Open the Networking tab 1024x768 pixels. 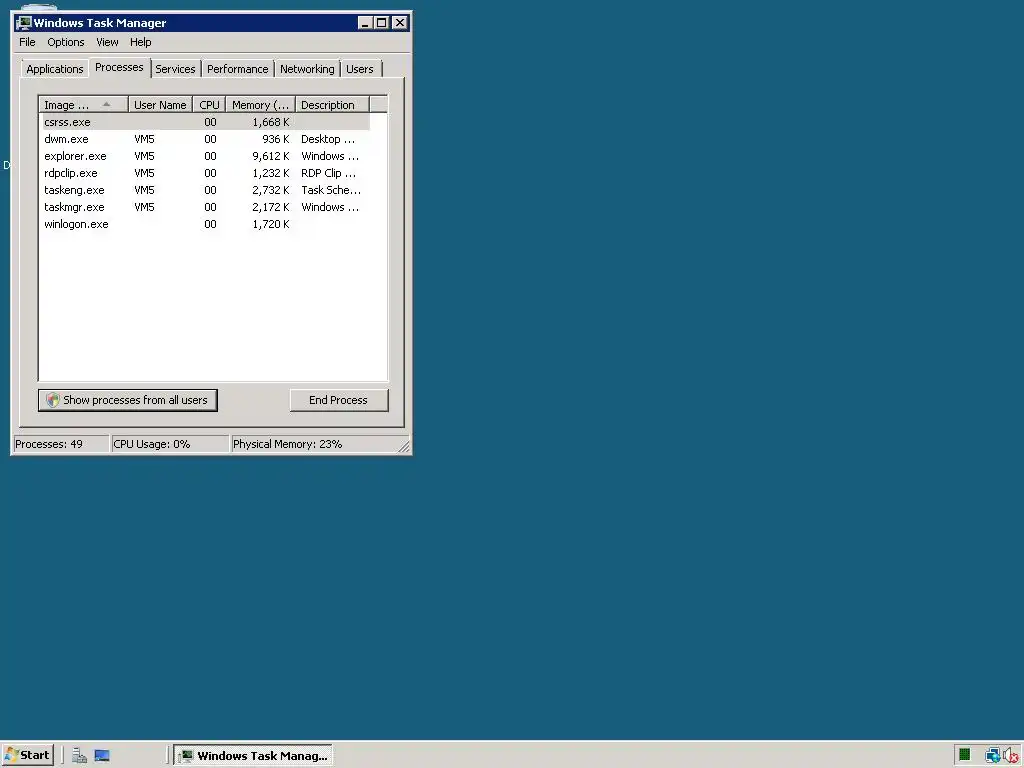click(307, 69)
